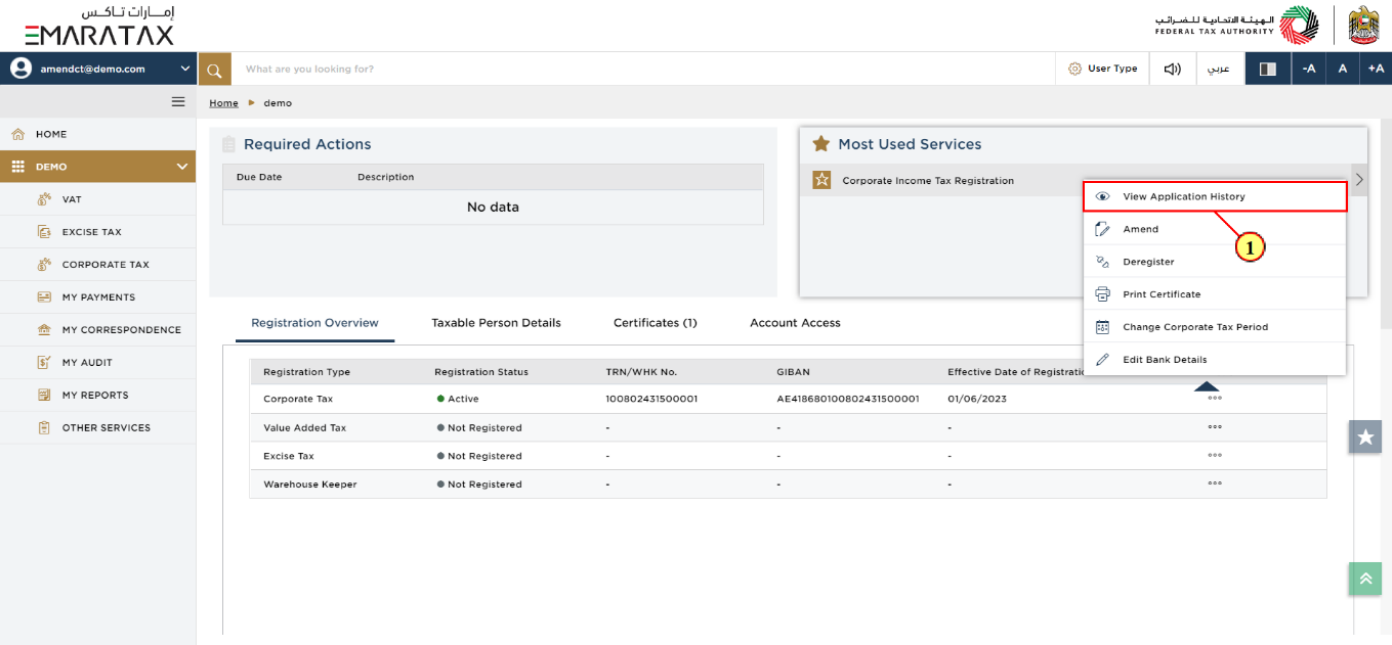Select Print Certificate menu entry
This screenshot has height=645, width=1392.
1215,294
